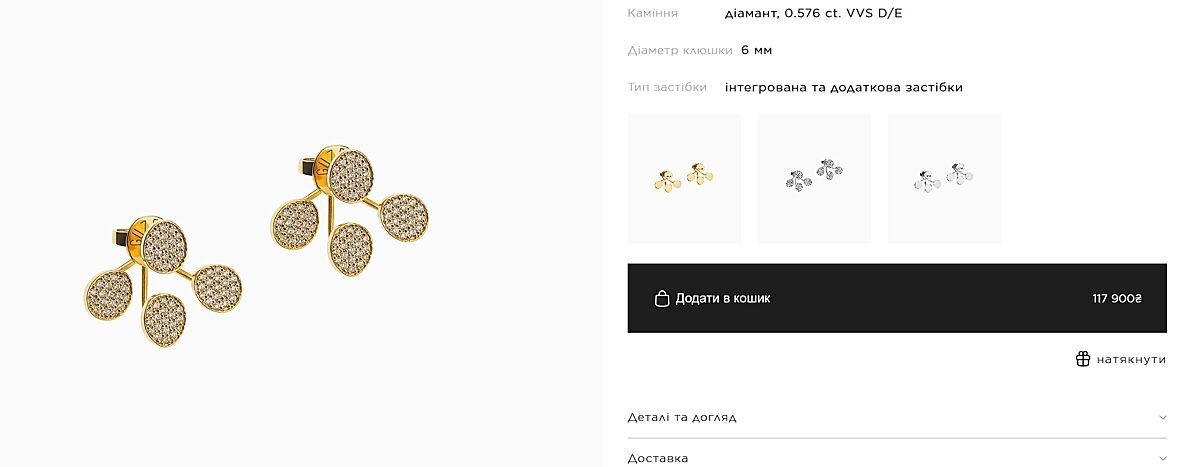The width and height of the screenshot is (1200, 467).
Task: Choose the plain white gold earrings thumbnail
Action: pyautogui.click(x=944, y=178)
